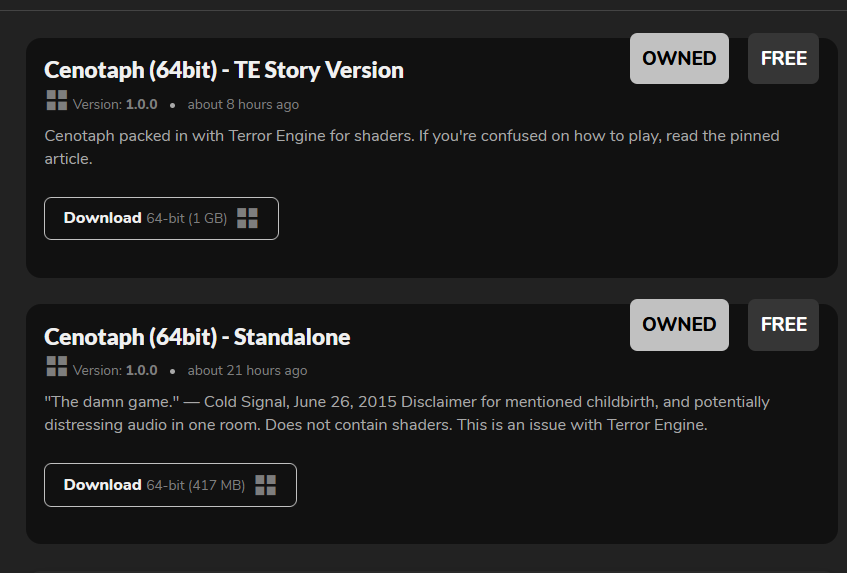The image size is (847, 573).
Task: Click Windows logo inside the 417 MB download button
Action: pos(265,485)
